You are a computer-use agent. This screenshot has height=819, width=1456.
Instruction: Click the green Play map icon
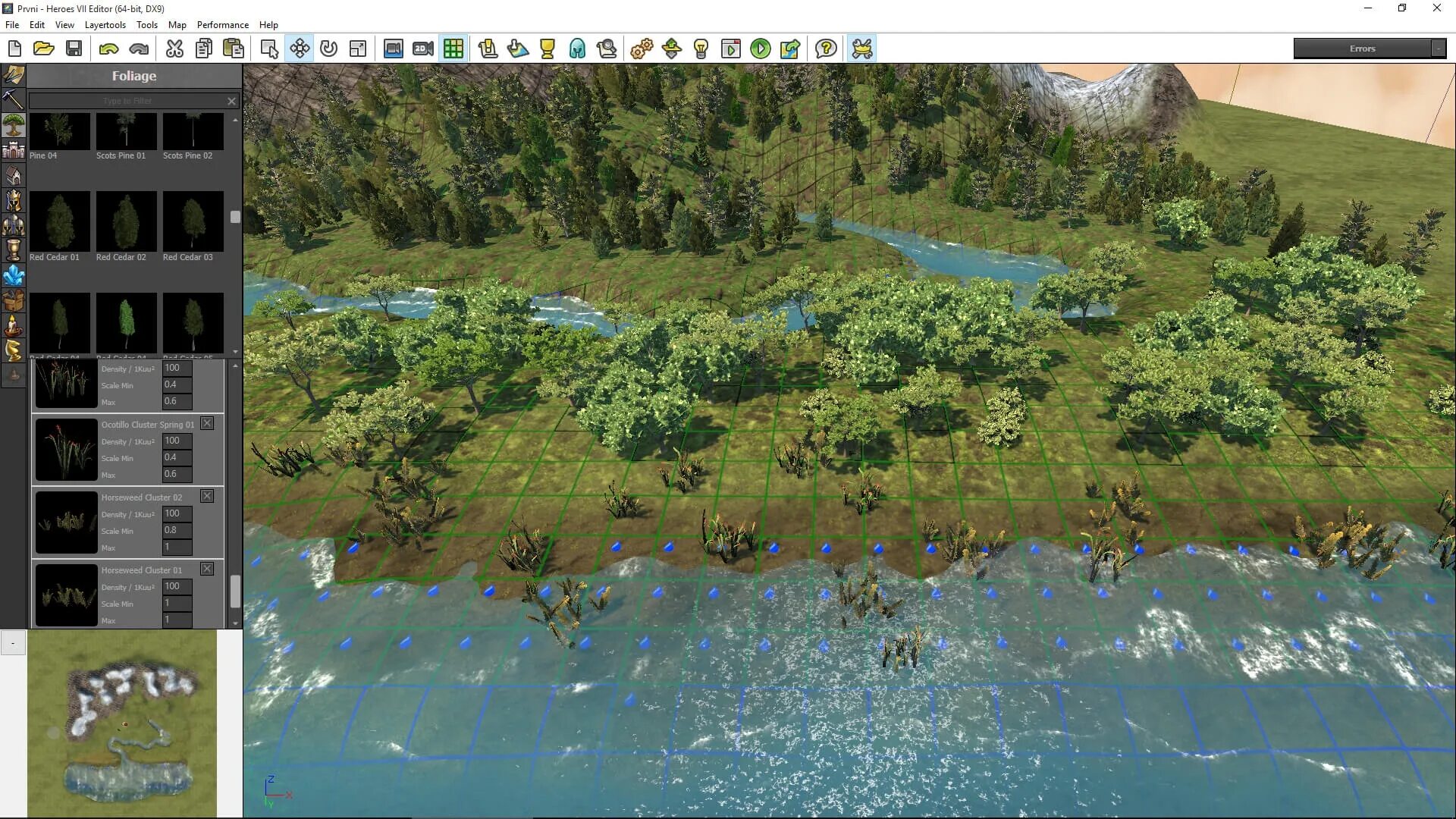tap(760, 49)
